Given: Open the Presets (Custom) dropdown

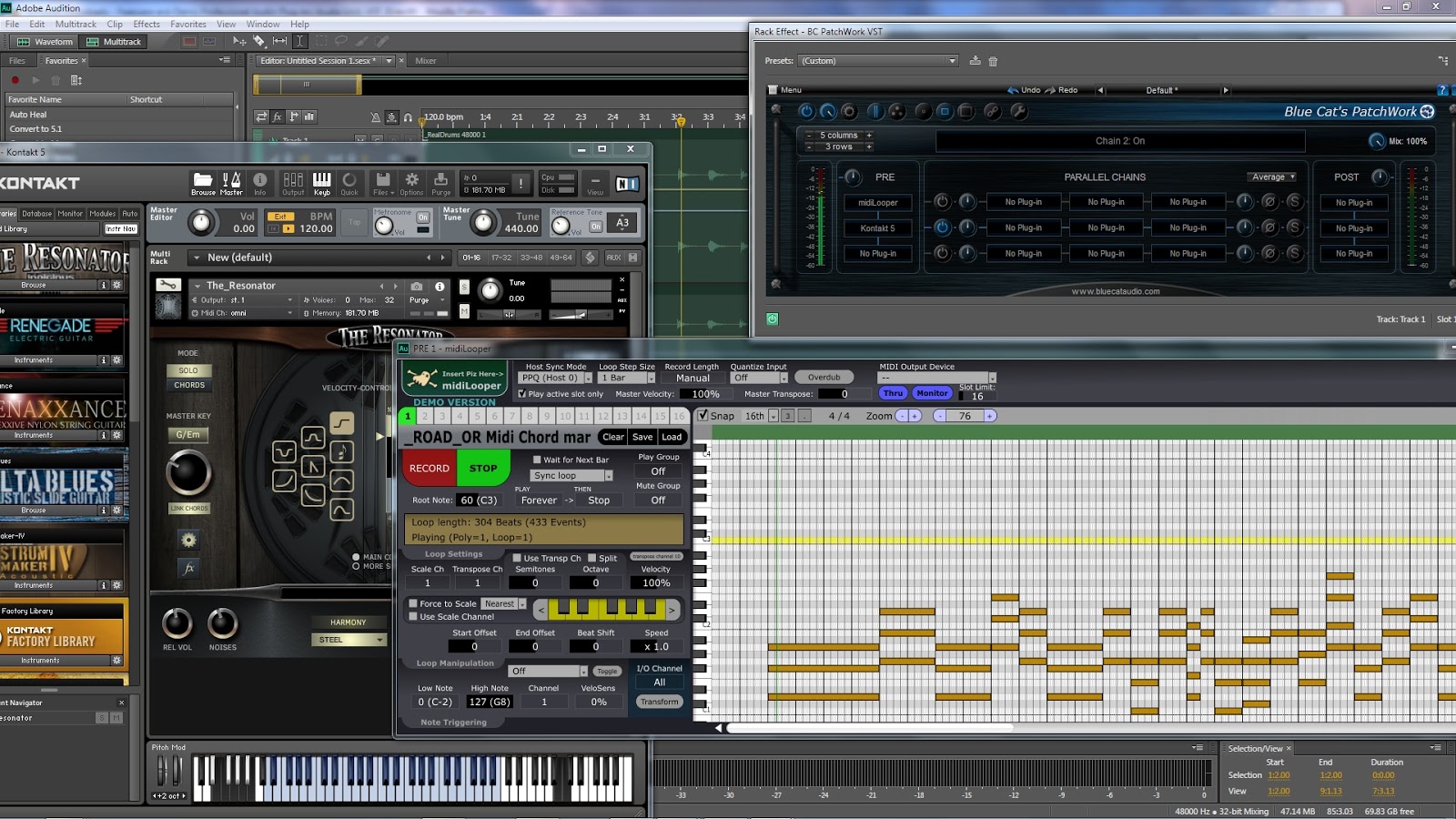Looking at the screenshot, I should pos(878,61).
